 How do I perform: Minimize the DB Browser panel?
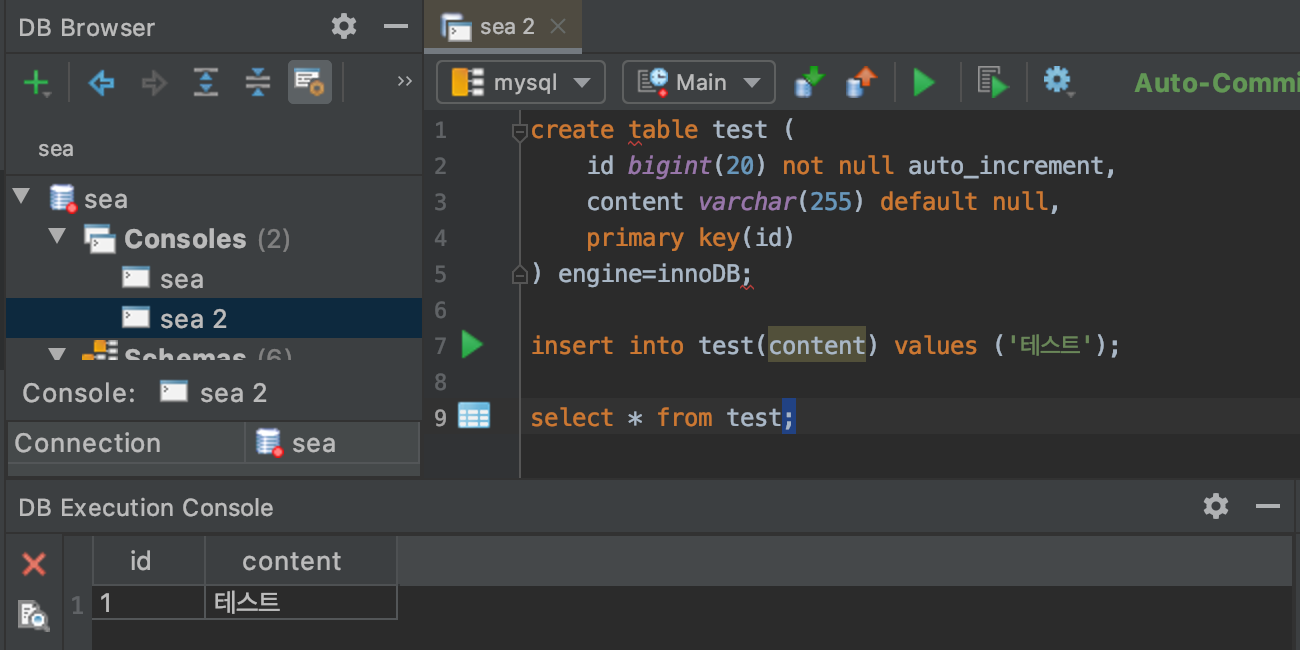click(x=396, y=27)
